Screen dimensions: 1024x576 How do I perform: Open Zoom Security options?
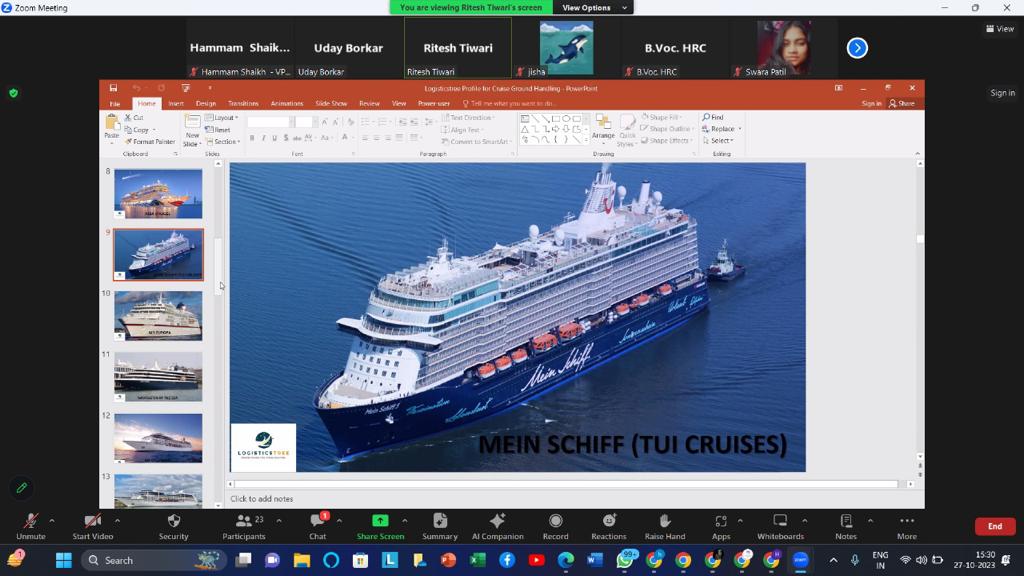174,526
